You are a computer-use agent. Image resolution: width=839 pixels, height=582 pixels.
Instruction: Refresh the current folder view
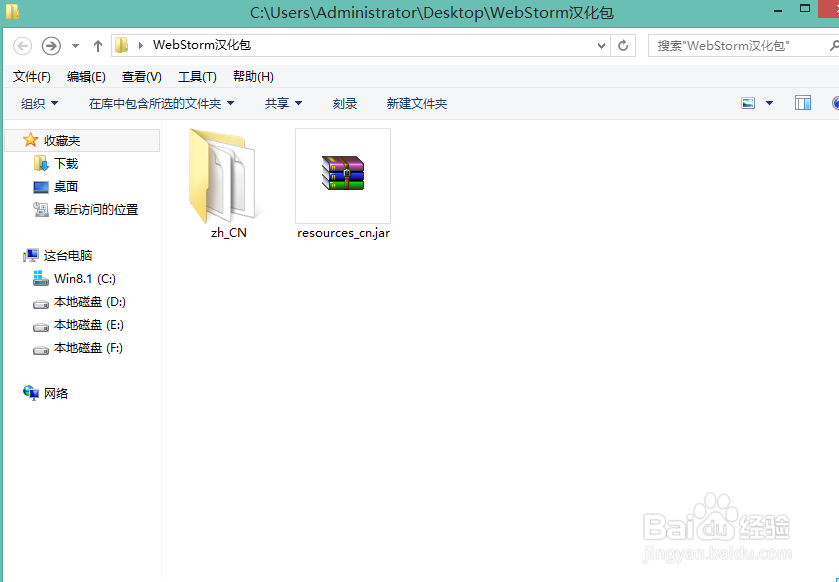[x=623, y=46]
